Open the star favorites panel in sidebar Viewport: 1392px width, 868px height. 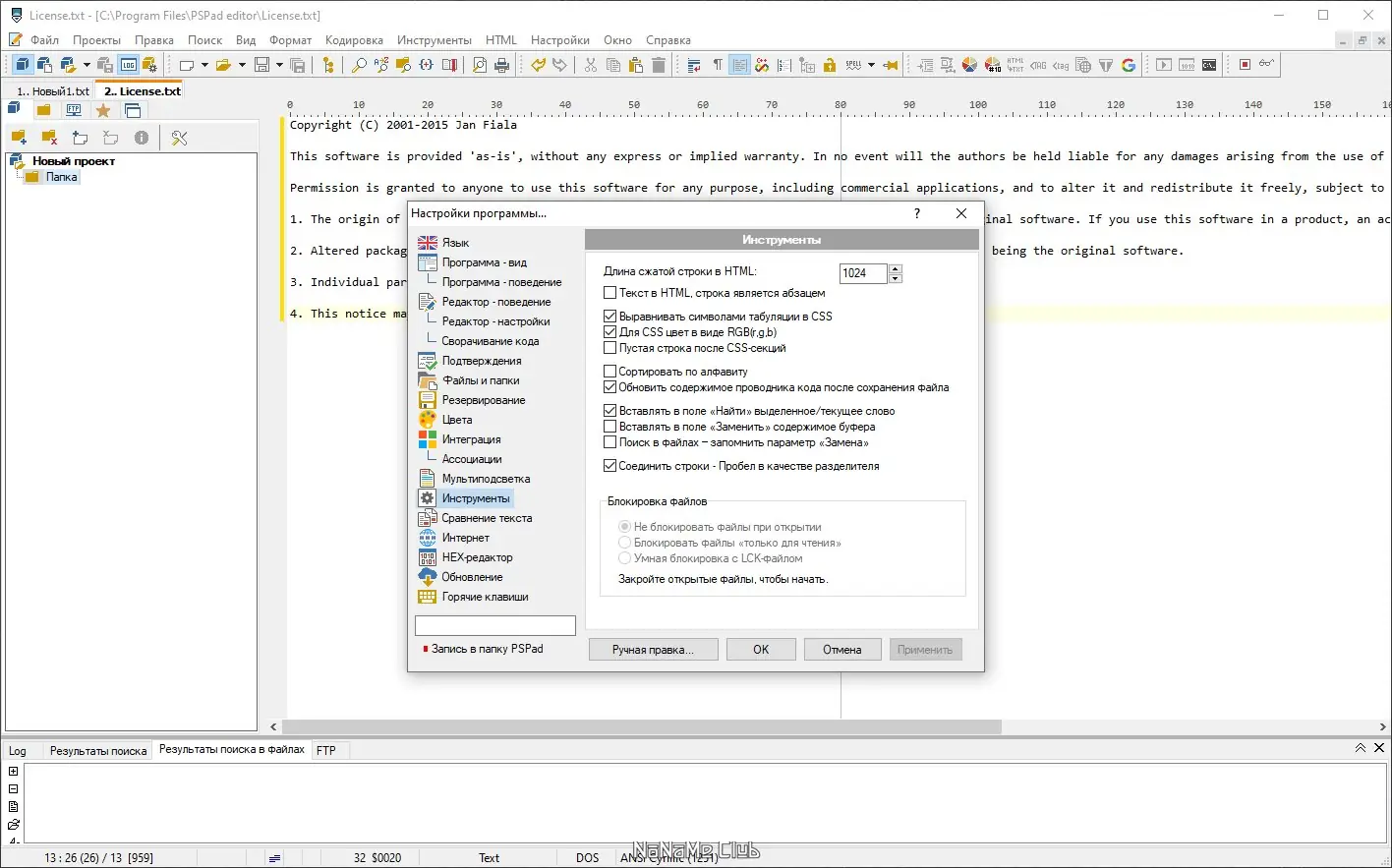coord(103,110)
